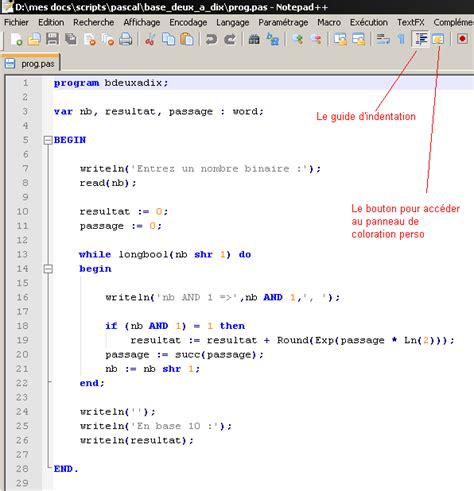This screenshot has height=491, width=474.
Task: Collapse the BEGIN block fold marker
Action: click(48, 140)
